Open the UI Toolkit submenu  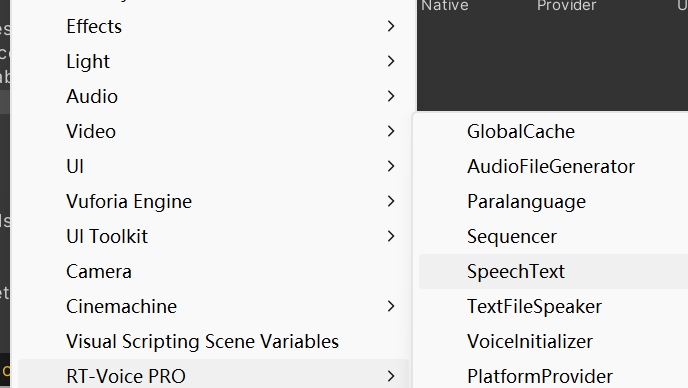click(213, 236)
